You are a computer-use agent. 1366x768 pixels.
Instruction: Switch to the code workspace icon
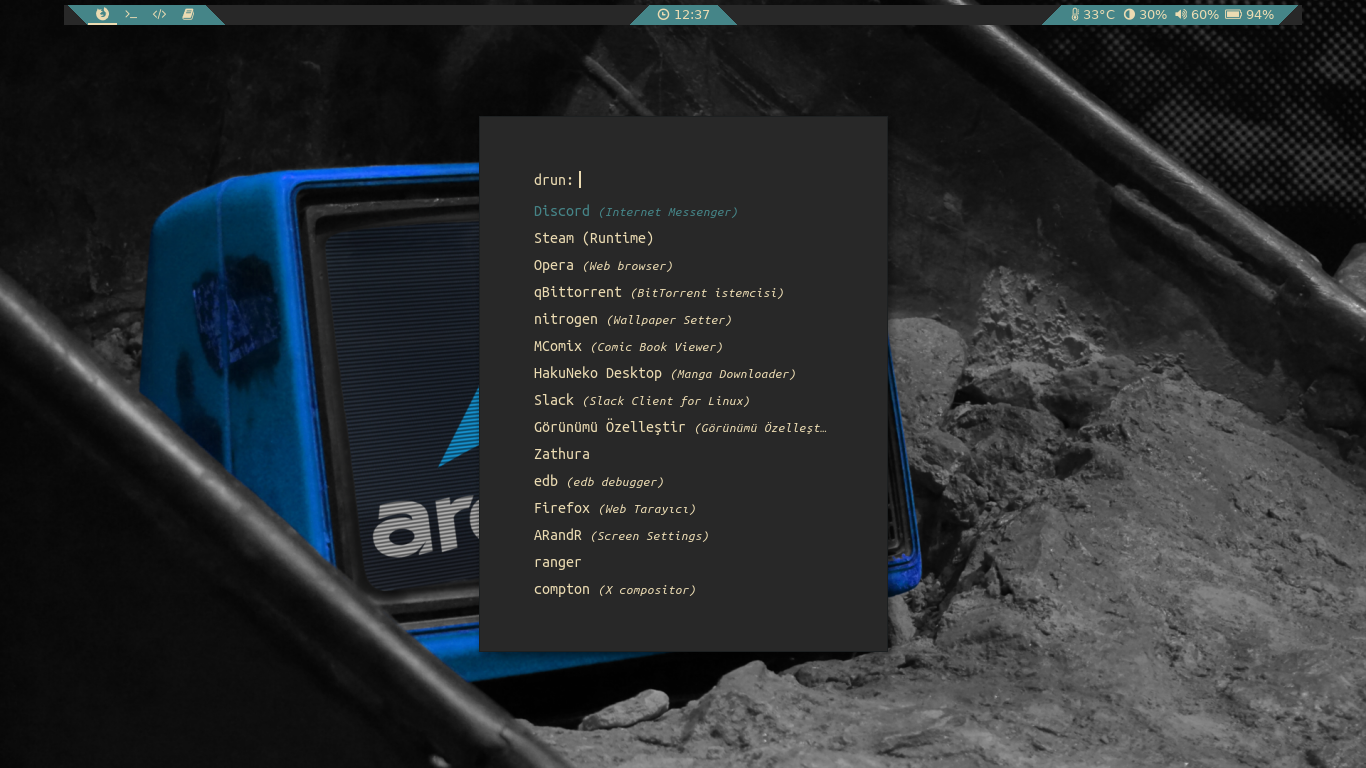tap(159, 14)
